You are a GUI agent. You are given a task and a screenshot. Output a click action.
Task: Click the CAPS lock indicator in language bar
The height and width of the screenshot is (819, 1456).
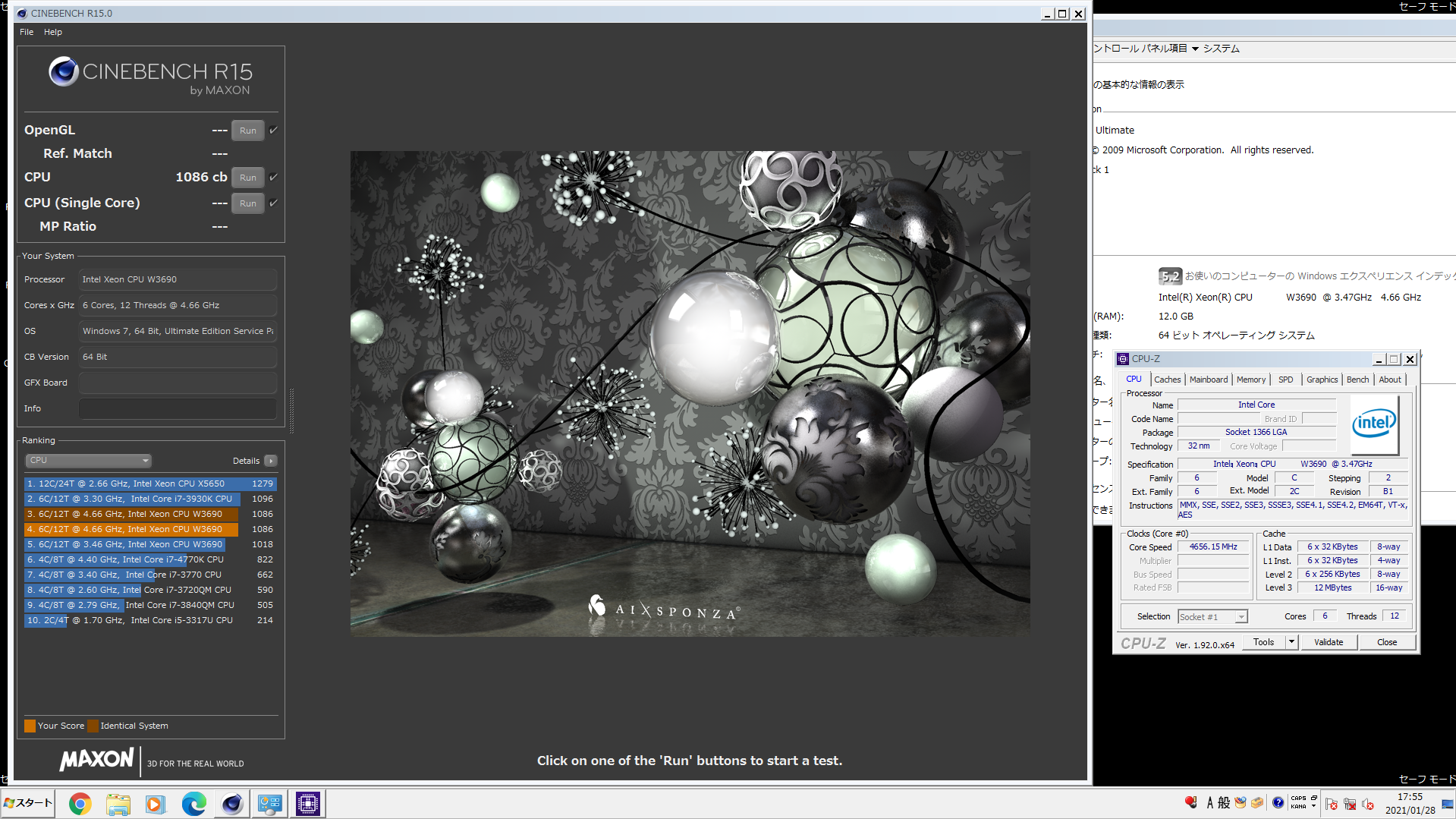point(1298,799)
